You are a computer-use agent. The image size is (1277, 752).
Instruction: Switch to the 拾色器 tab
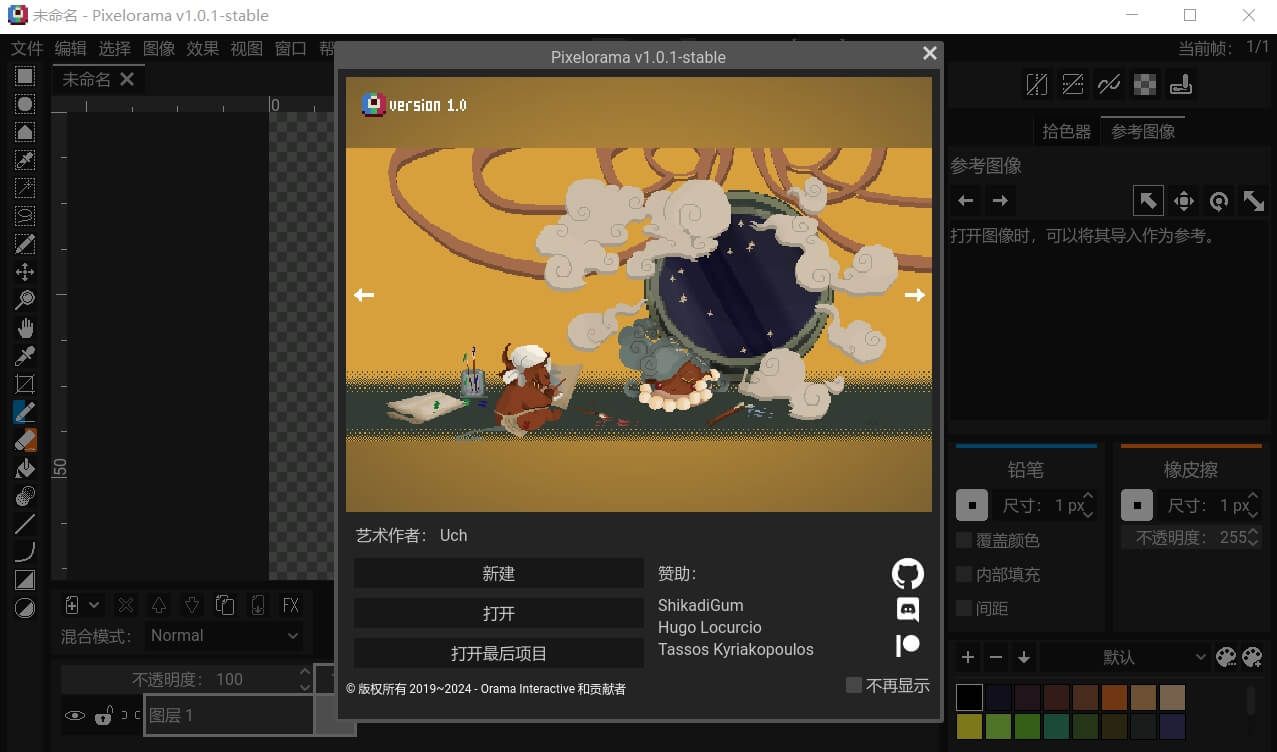pos(1066,131)
